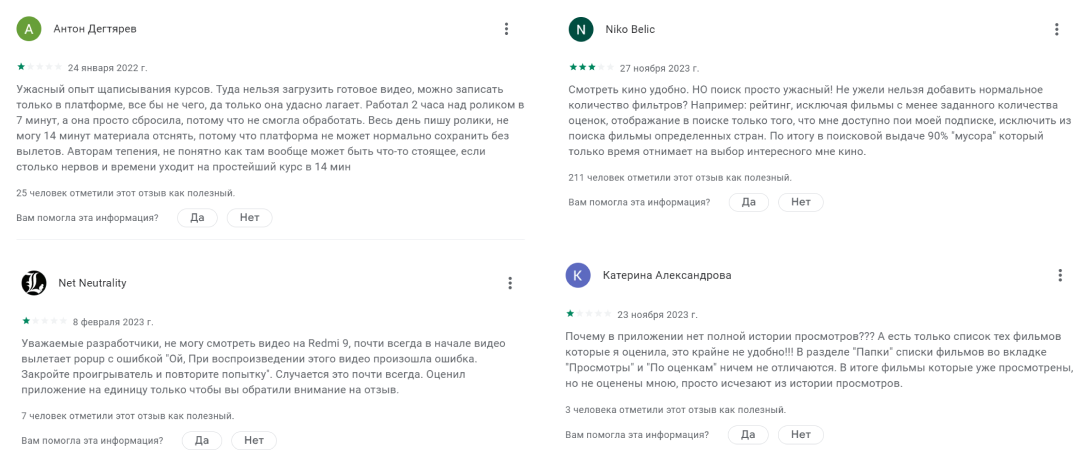Image resolution: width=1086 pixels, height=461 pixels.
Task: Open options menu for Niko Belic's review
Action: click(x=1056, y=29)
